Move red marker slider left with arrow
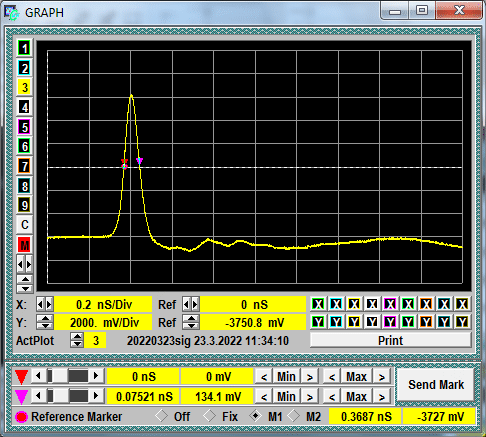Viewport: 486px width, 437px height. point(38,376)
